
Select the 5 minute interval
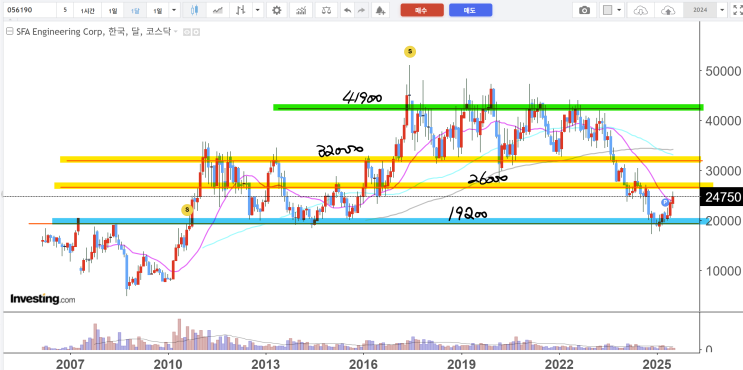click(x=65, y=10)
